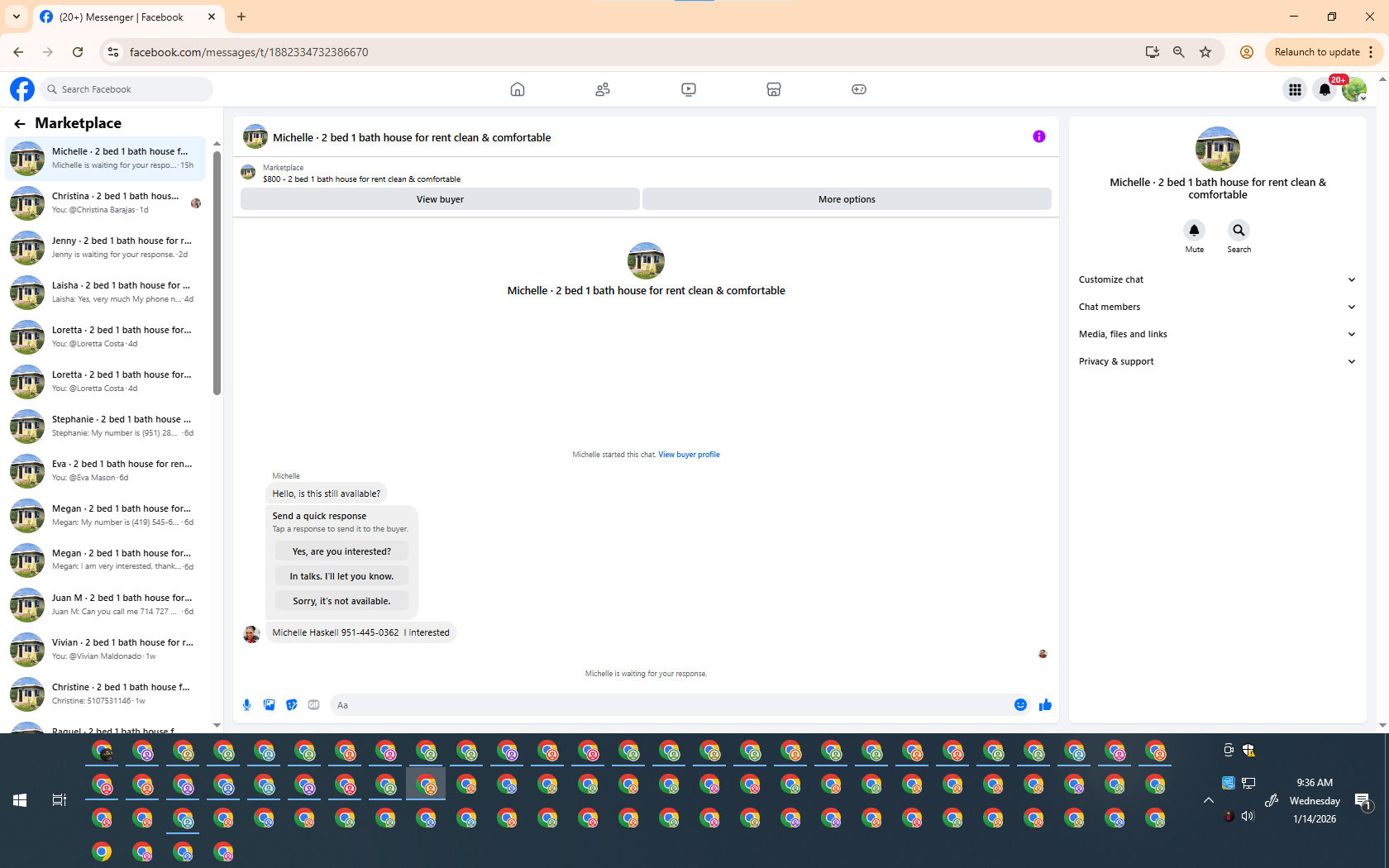Click the voice clip microphone icon
Screen dimensions: 1389x868
246,705
